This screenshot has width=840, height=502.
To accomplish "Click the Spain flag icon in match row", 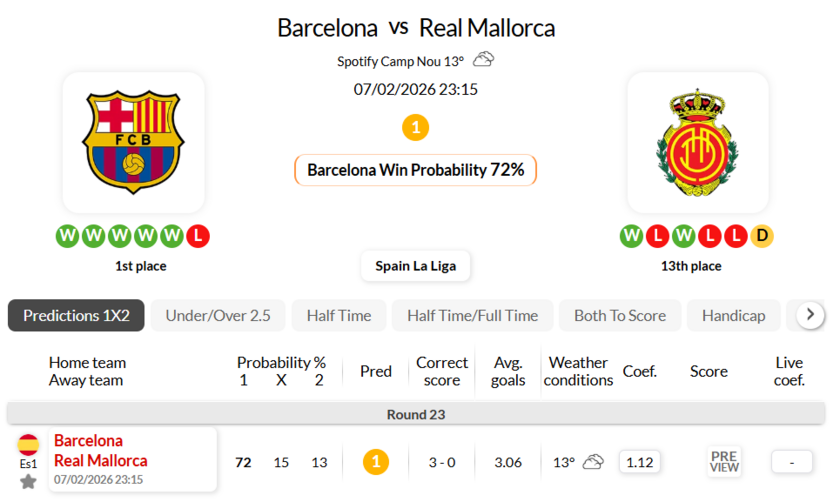I will click(x=28, y=445).
